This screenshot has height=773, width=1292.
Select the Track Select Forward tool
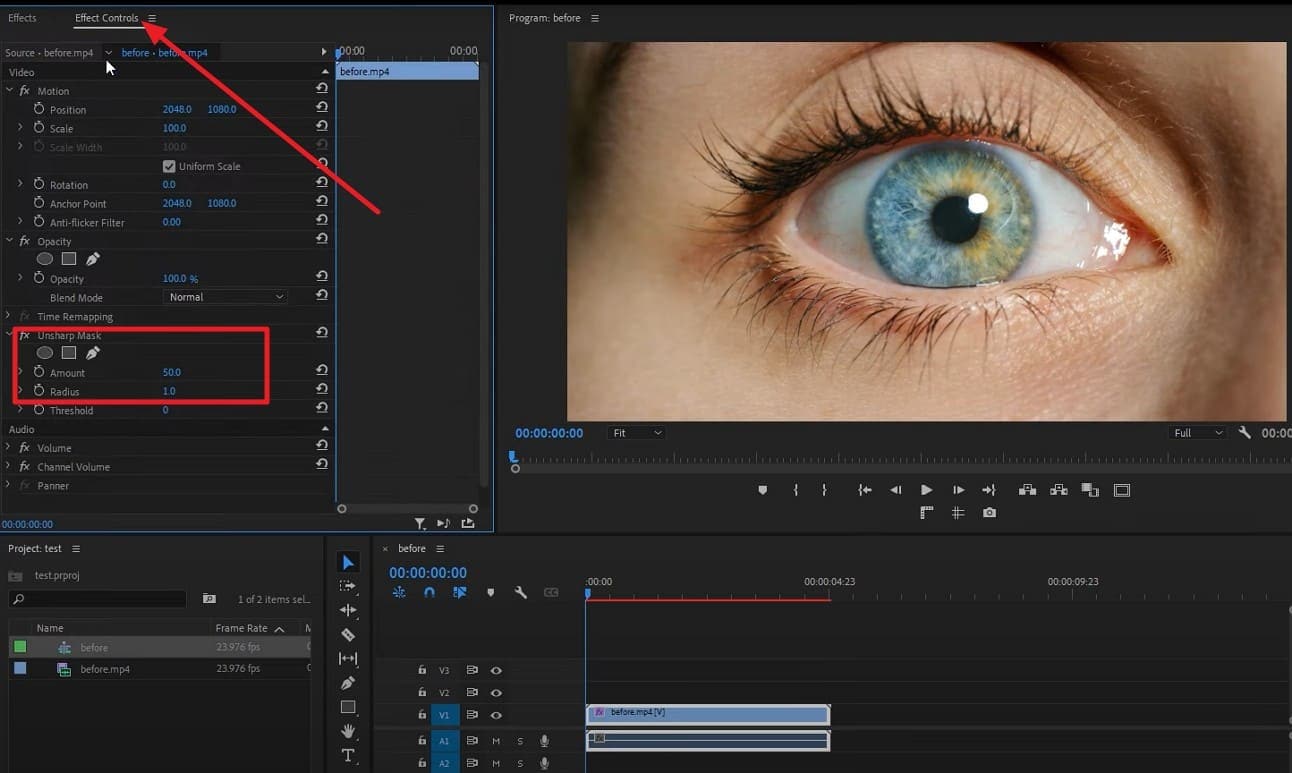tap(348, 587)
